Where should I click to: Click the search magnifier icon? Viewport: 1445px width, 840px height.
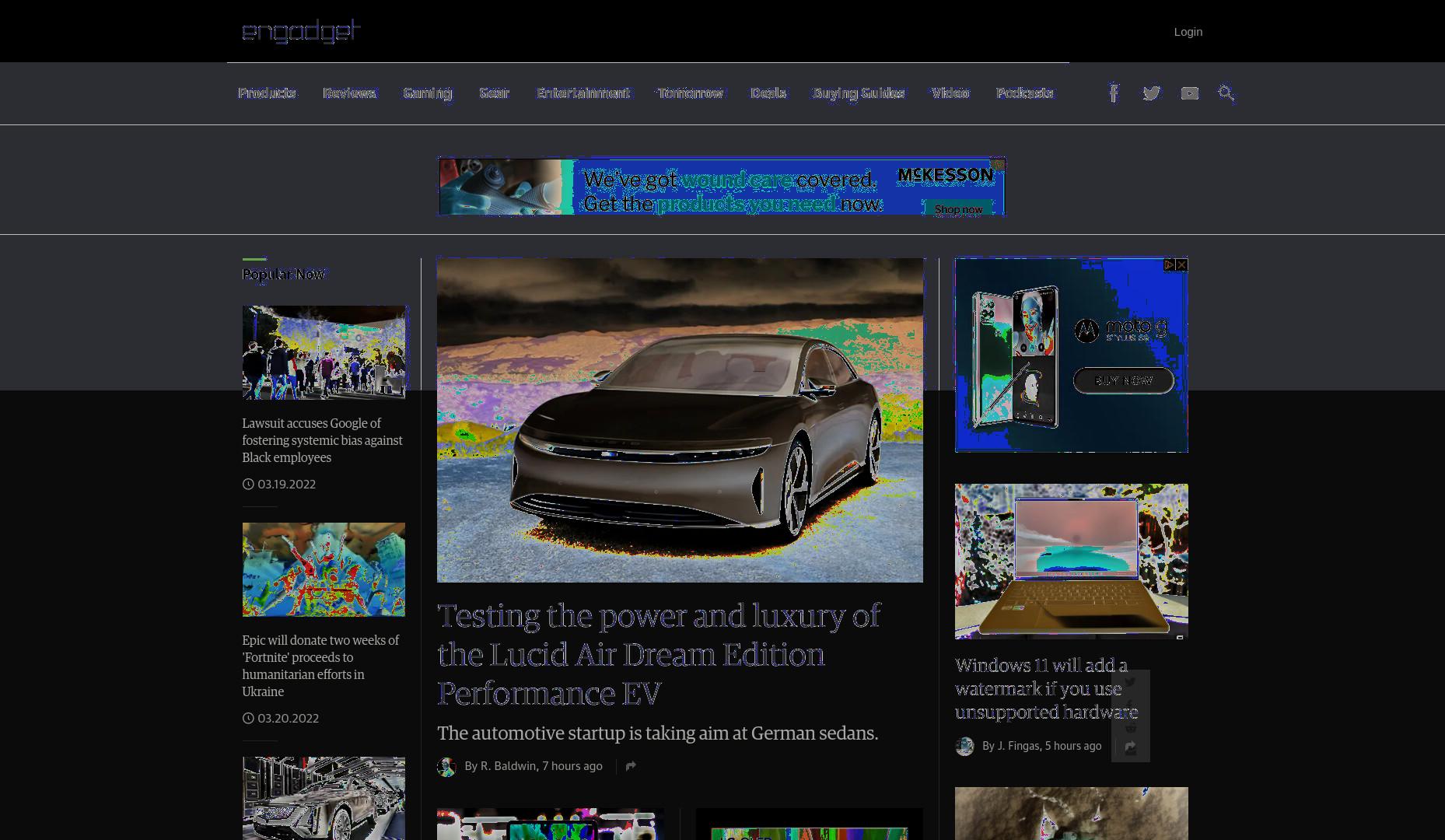(x=1226, y=93)
